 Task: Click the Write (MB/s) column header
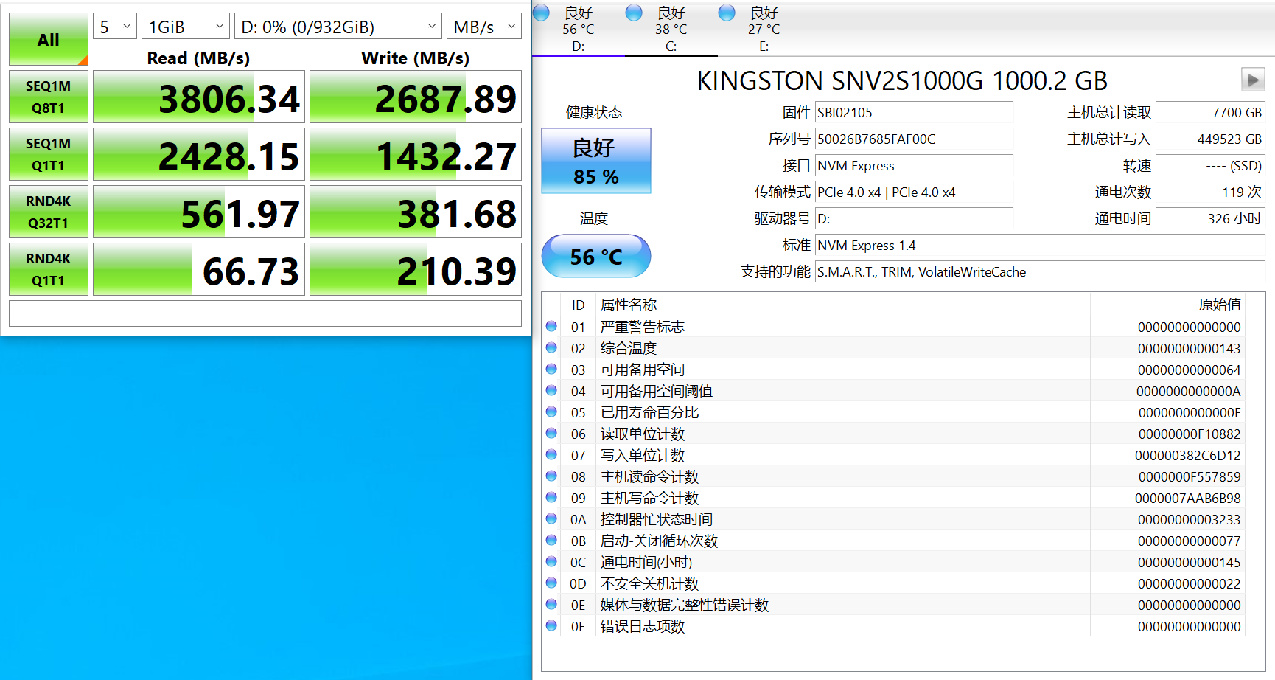point(415,58)
